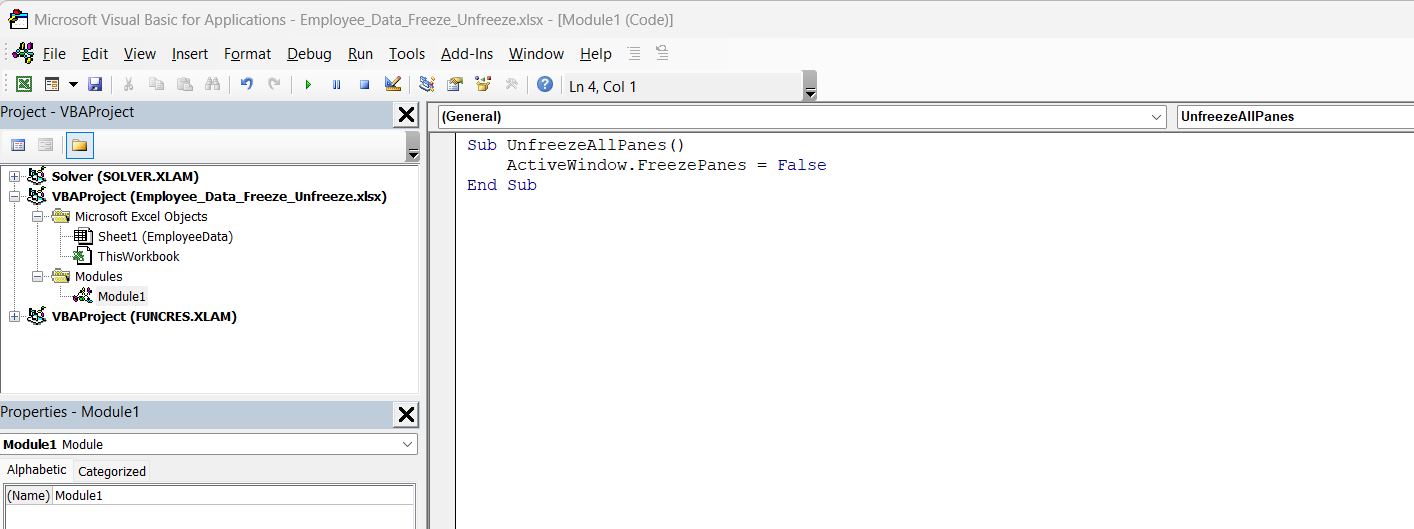Open the File menu

[x=54, y=54]
